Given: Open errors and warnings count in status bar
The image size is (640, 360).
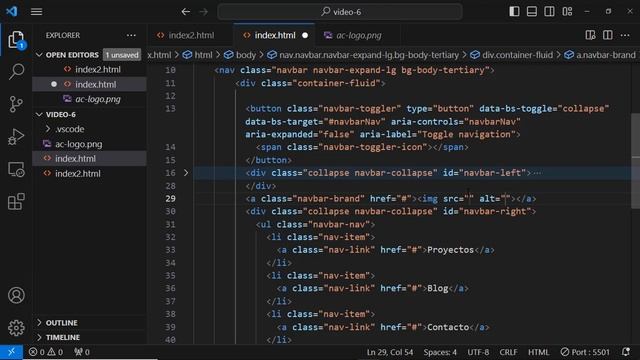Looking at the screenshot, I should (x=46, y=352).
